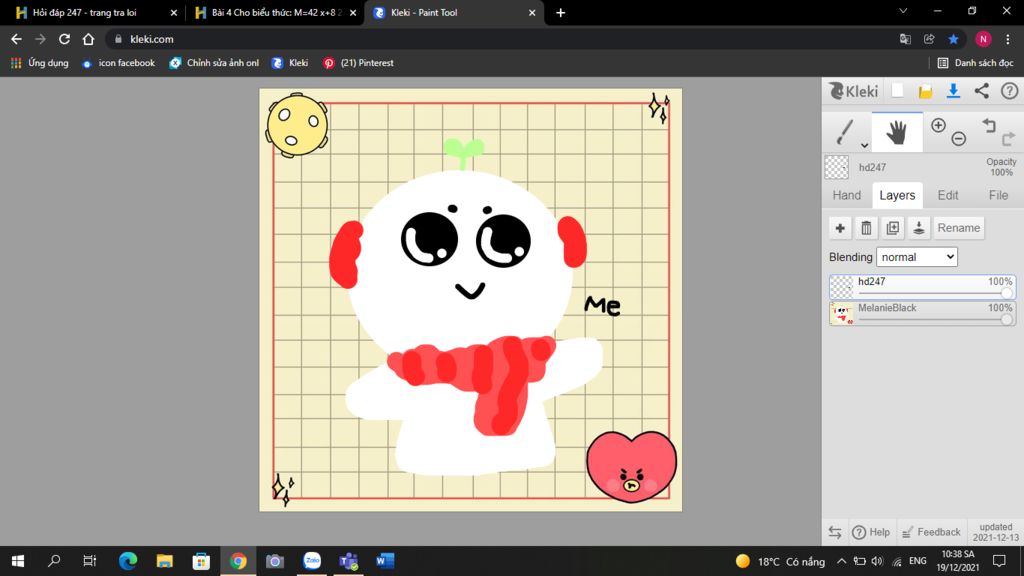
Task: Zoom out with the minus magnifier icon
Action: [958, 138]
